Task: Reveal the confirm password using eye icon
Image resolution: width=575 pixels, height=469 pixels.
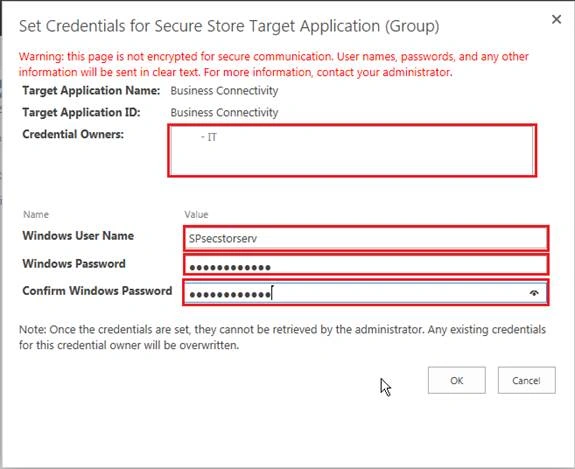Action: 534,293
